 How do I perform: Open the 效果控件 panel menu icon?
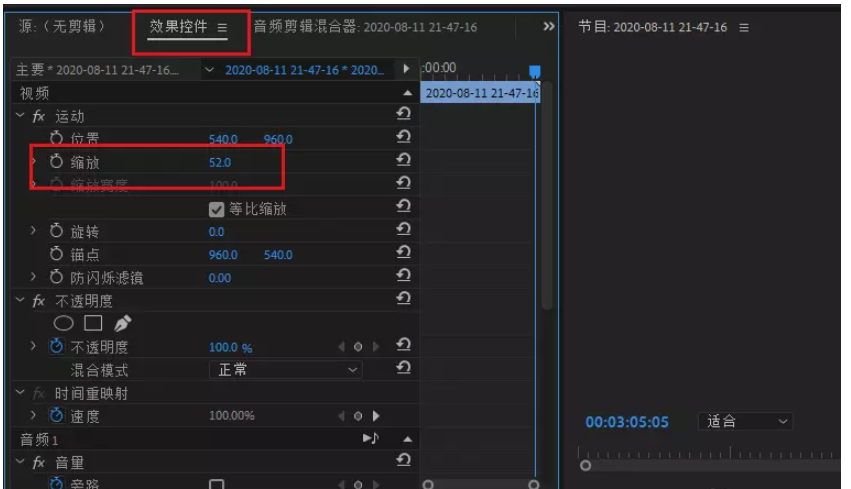222,27
